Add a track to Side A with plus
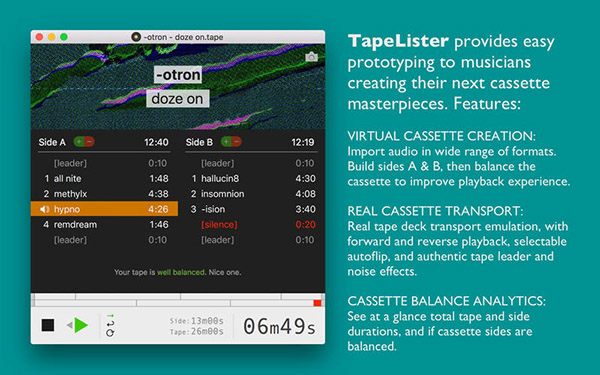 [x=79, y=142]
